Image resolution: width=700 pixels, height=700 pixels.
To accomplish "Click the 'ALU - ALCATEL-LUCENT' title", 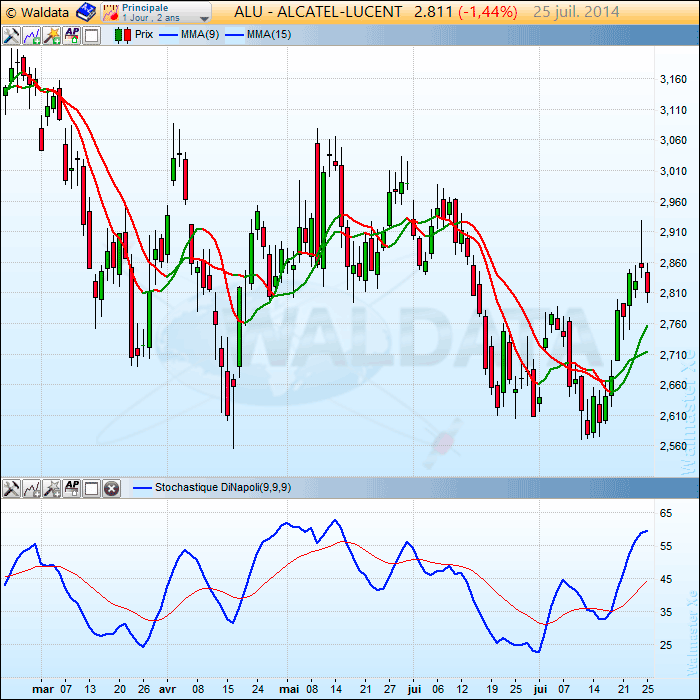I will tap(318, 12).
